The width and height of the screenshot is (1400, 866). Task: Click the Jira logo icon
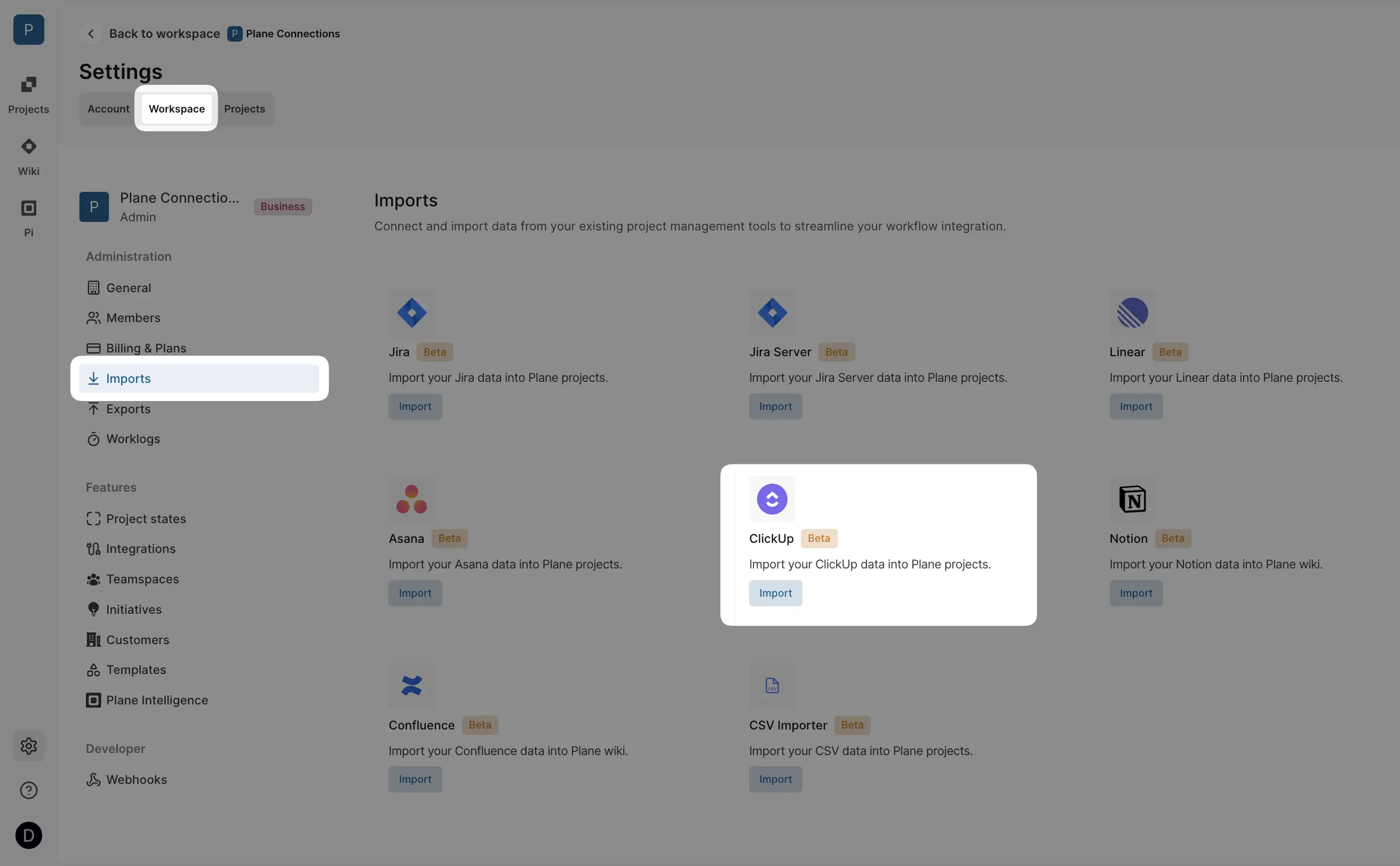click(x=411, y=312)
